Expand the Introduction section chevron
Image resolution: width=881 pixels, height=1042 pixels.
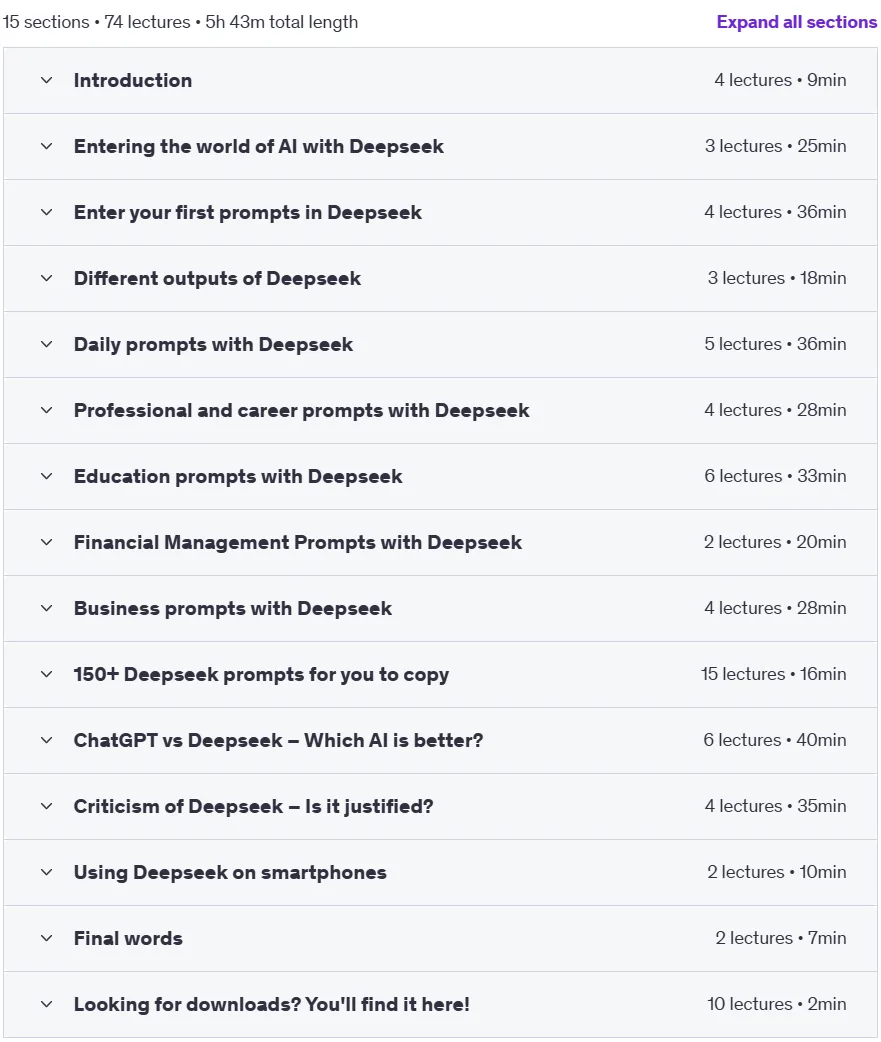pos(47,80)
